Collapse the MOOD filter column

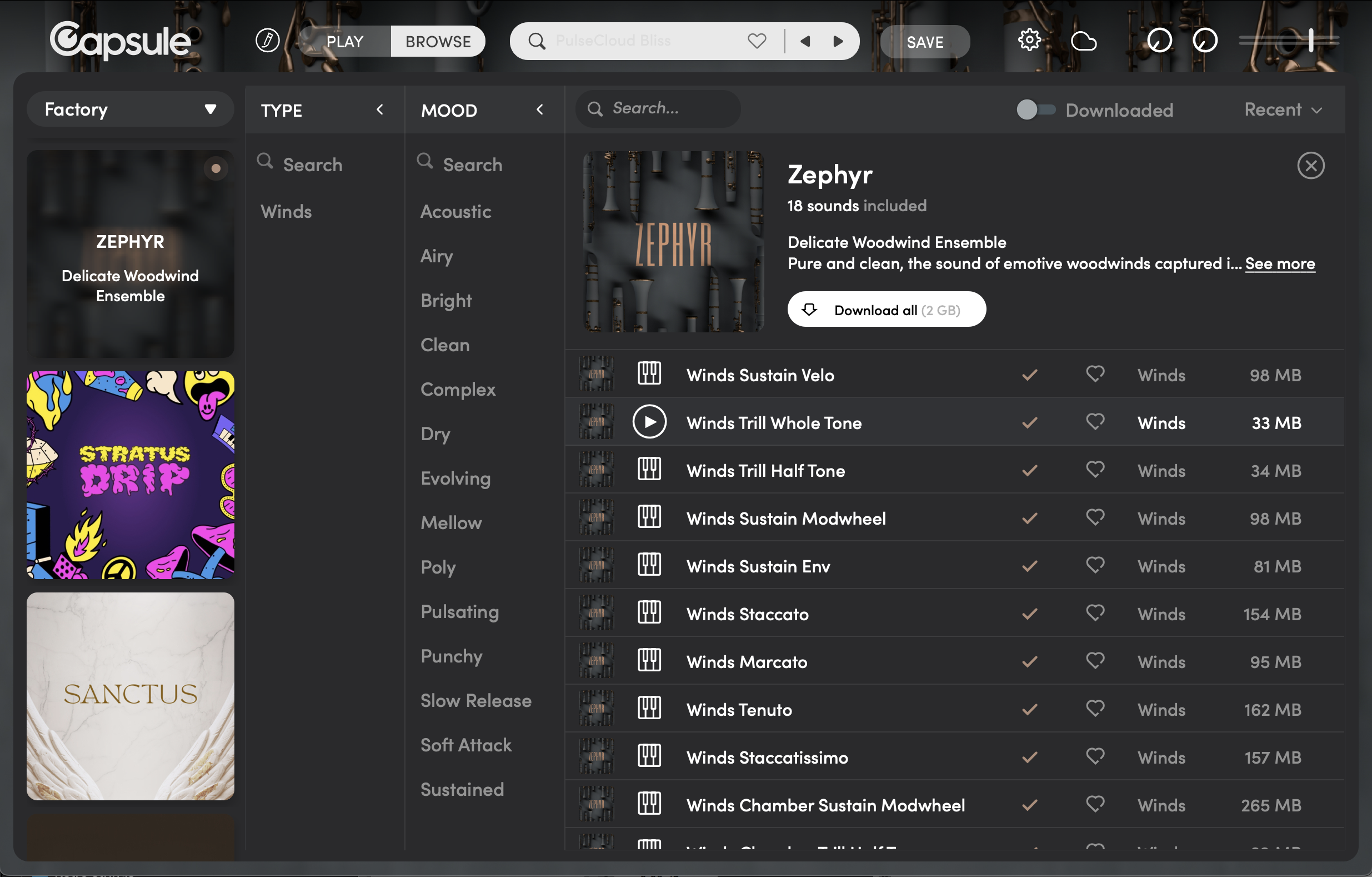click(539, 109)
